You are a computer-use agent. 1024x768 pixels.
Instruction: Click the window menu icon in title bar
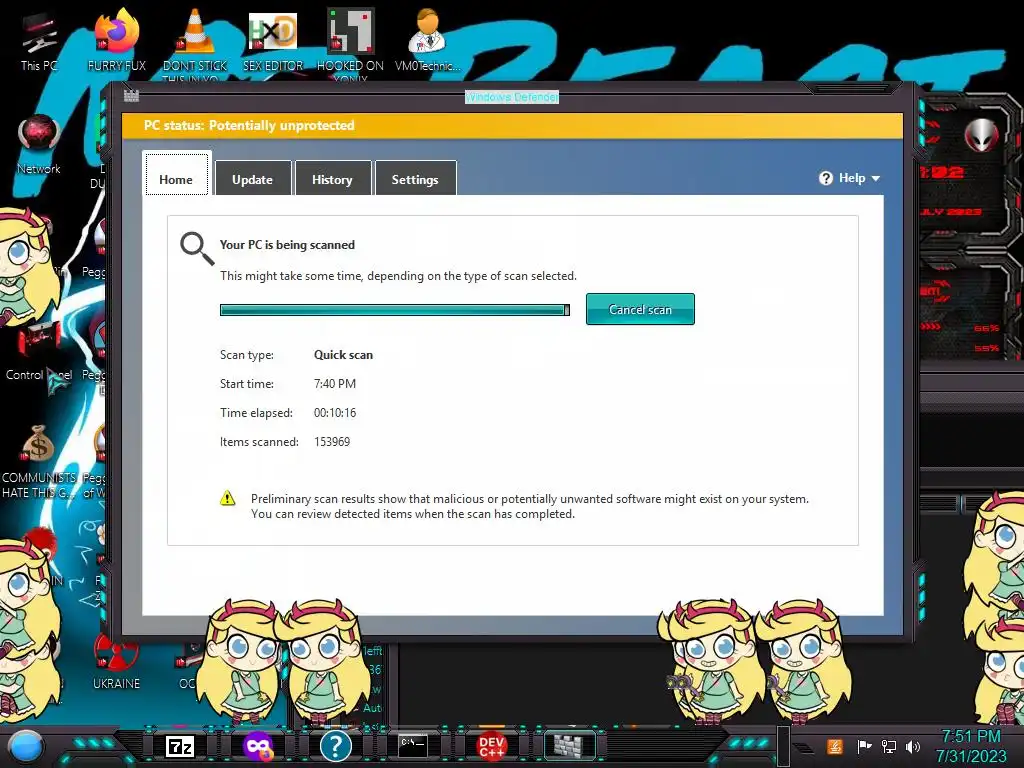(x=131, y=96)
